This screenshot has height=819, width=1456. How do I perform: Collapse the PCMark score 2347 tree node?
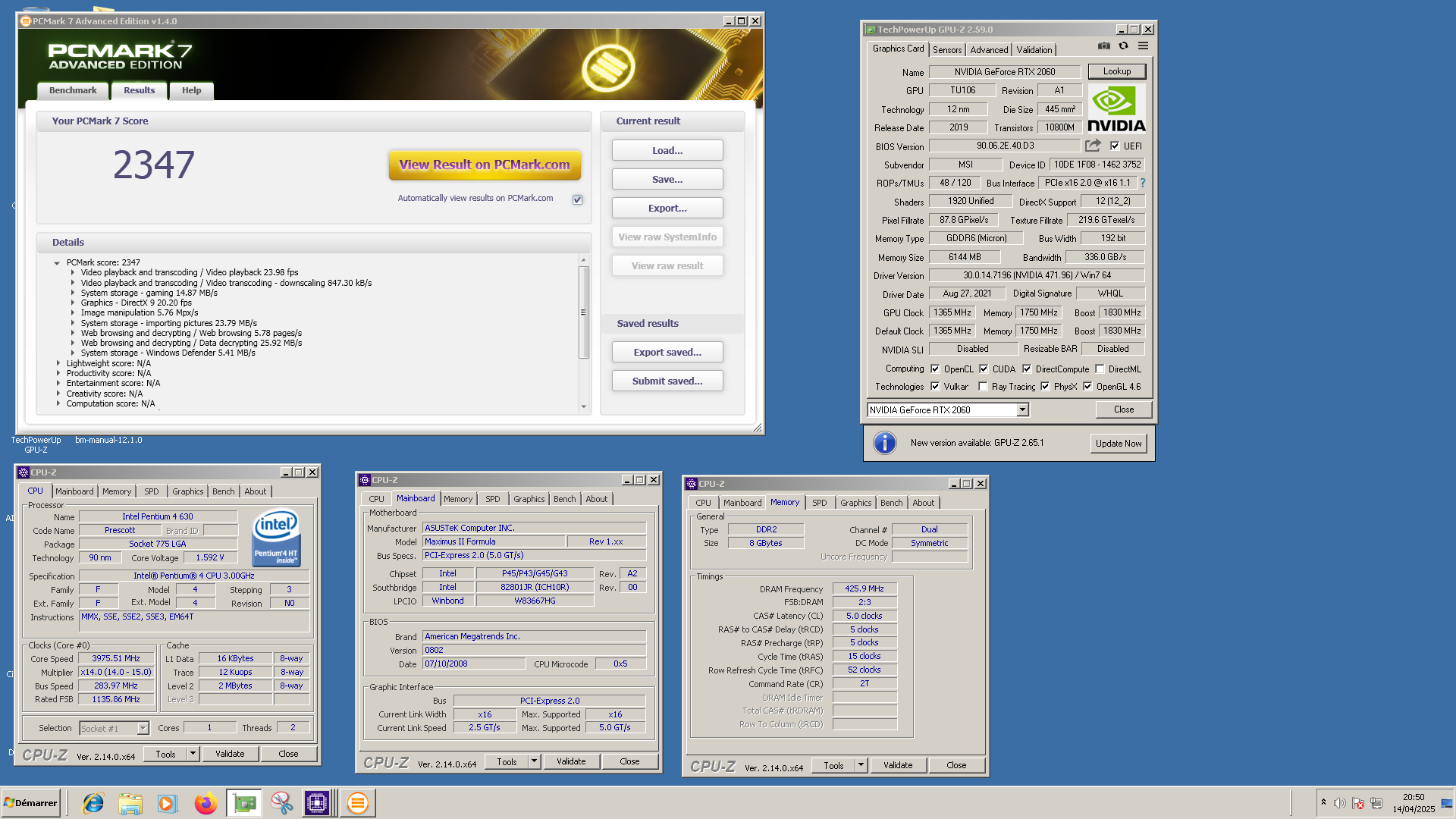[57, 263]
